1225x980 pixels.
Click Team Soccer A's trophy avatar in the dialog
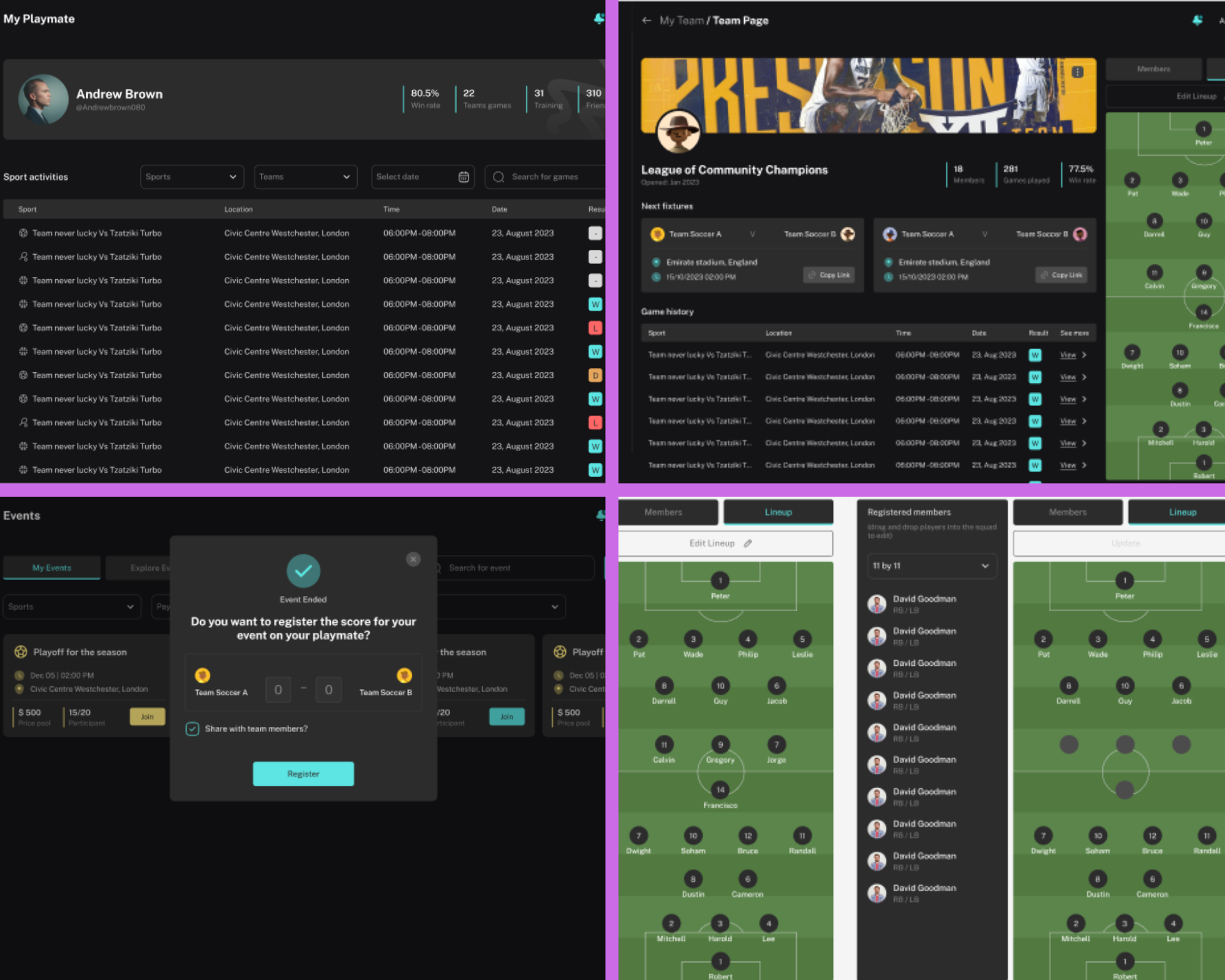[x=203, y=676]
